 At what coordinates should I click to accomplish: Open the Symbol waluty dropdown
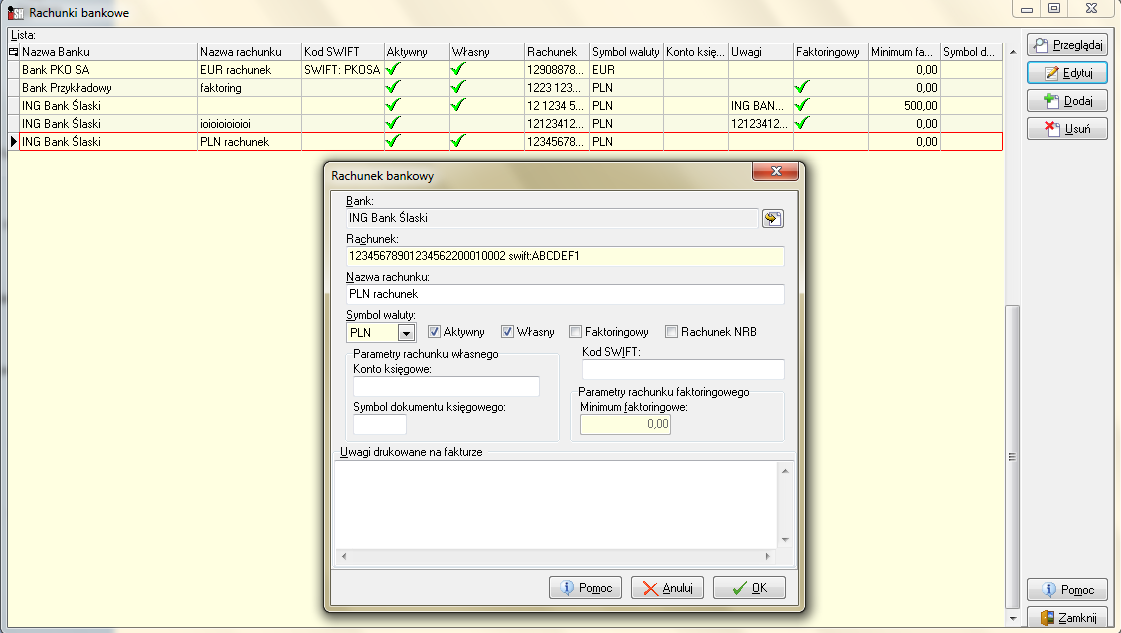pos(406,333)
